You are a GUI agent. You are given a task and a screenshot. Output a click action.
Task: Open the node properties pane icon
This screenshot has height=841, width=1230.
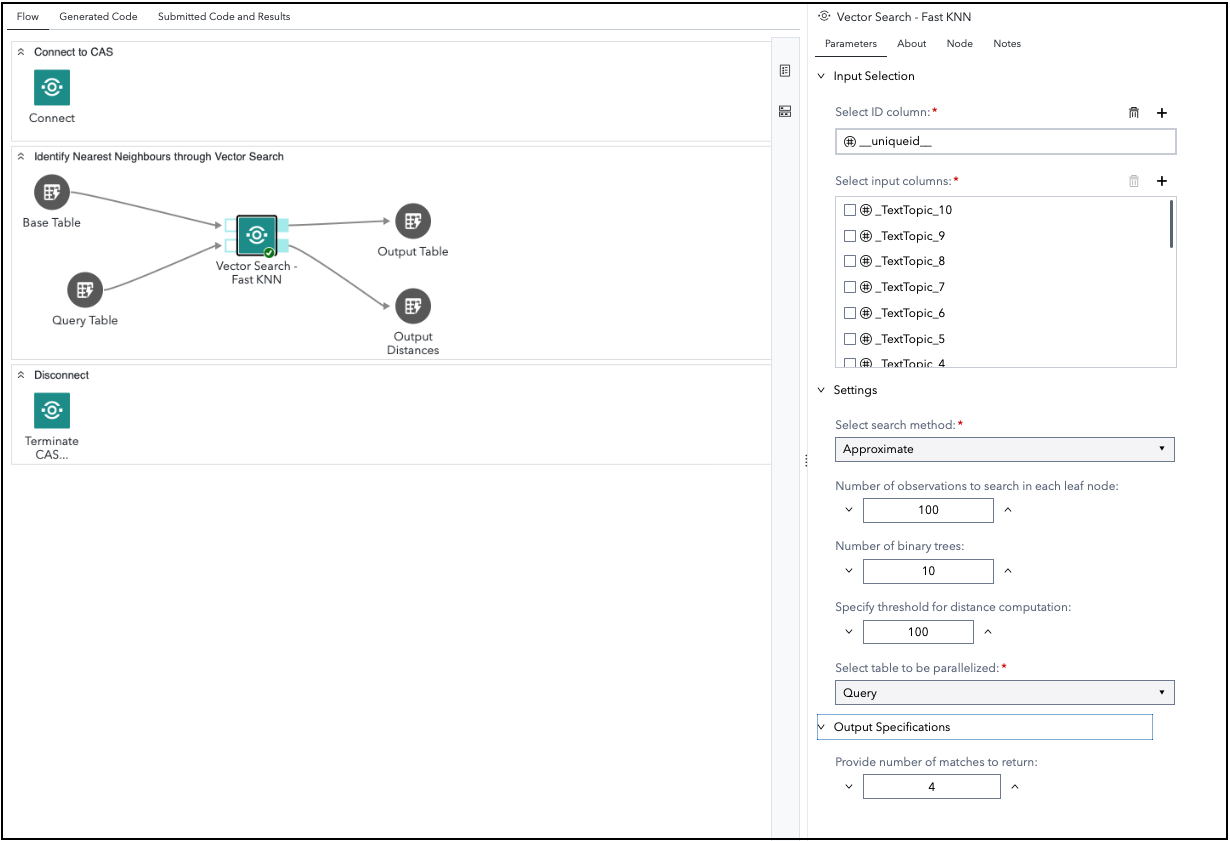coord(785,71)
